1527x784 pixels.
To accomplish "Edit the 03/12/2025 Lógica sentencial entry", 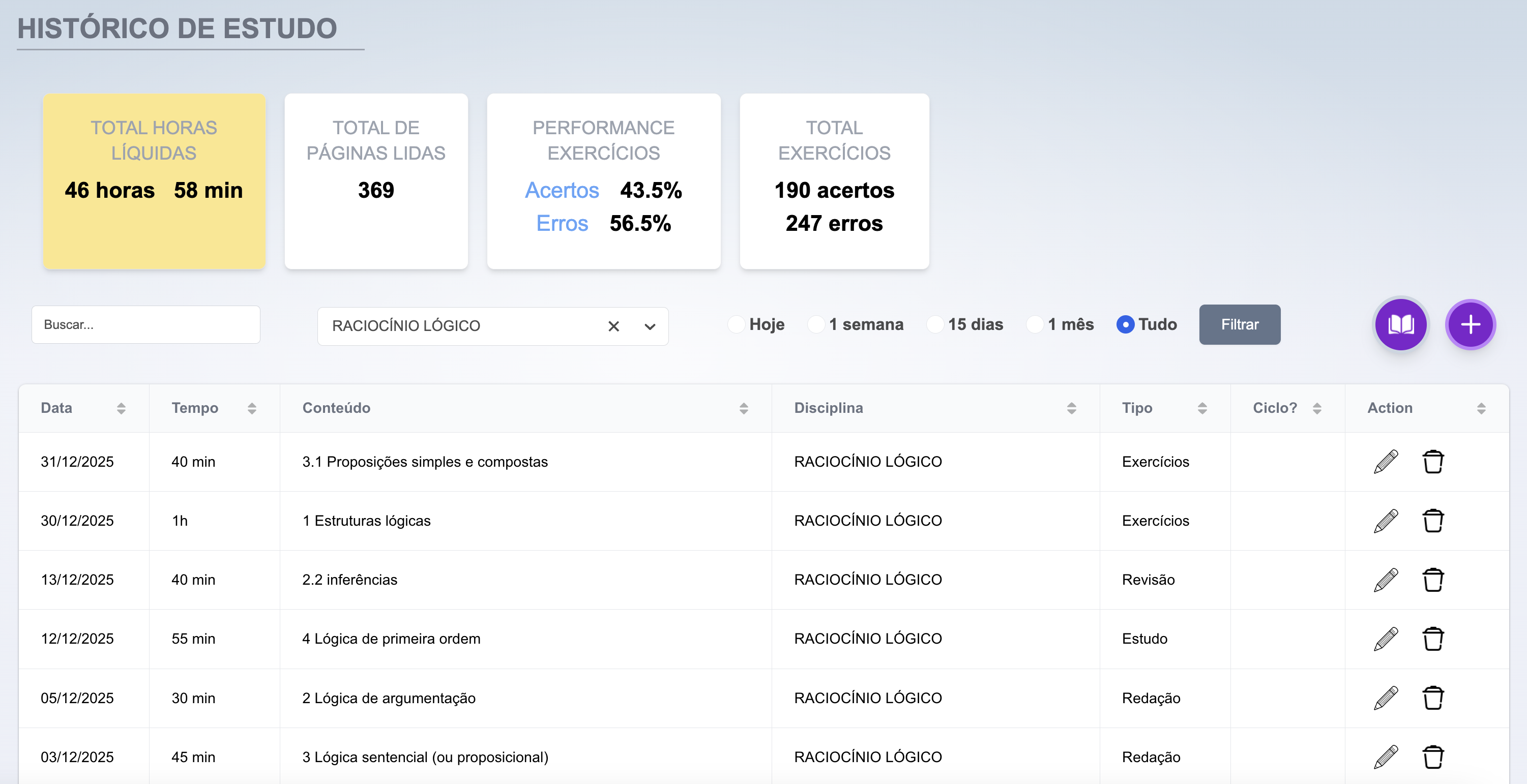I will pos(1386,757).
